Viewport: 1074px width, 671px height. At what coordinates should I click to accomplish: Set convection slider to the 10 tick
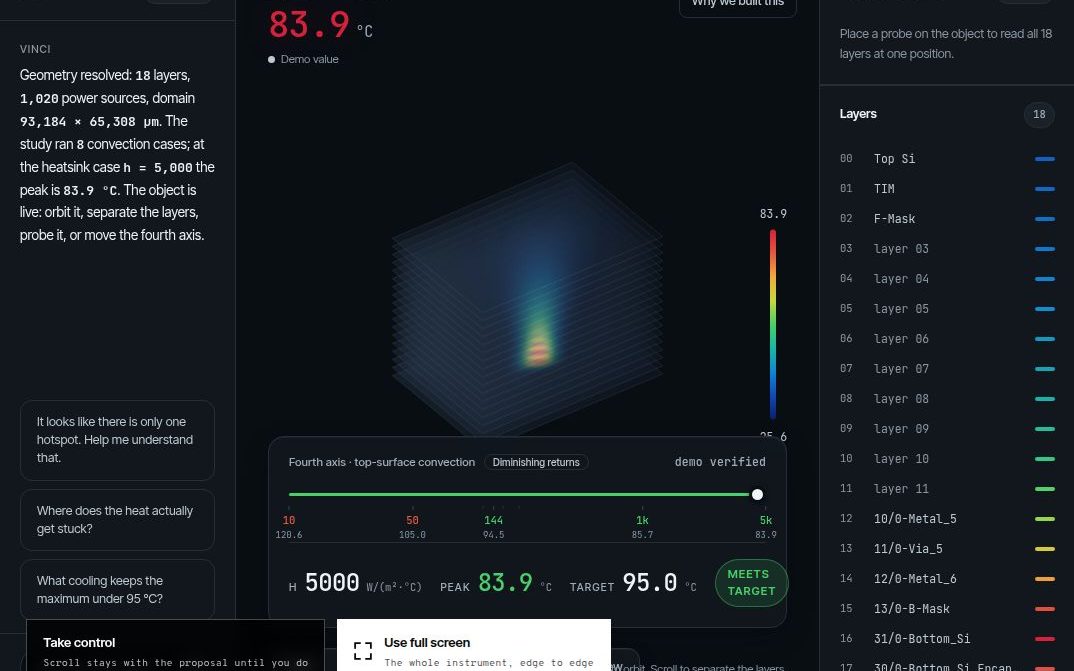pyautogui.click(x=289, y=520)
